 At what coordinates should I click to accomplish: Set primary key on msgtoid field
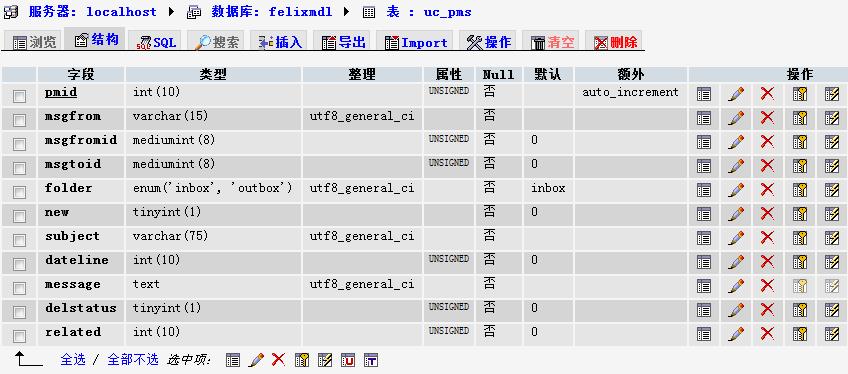click(800, 166)
